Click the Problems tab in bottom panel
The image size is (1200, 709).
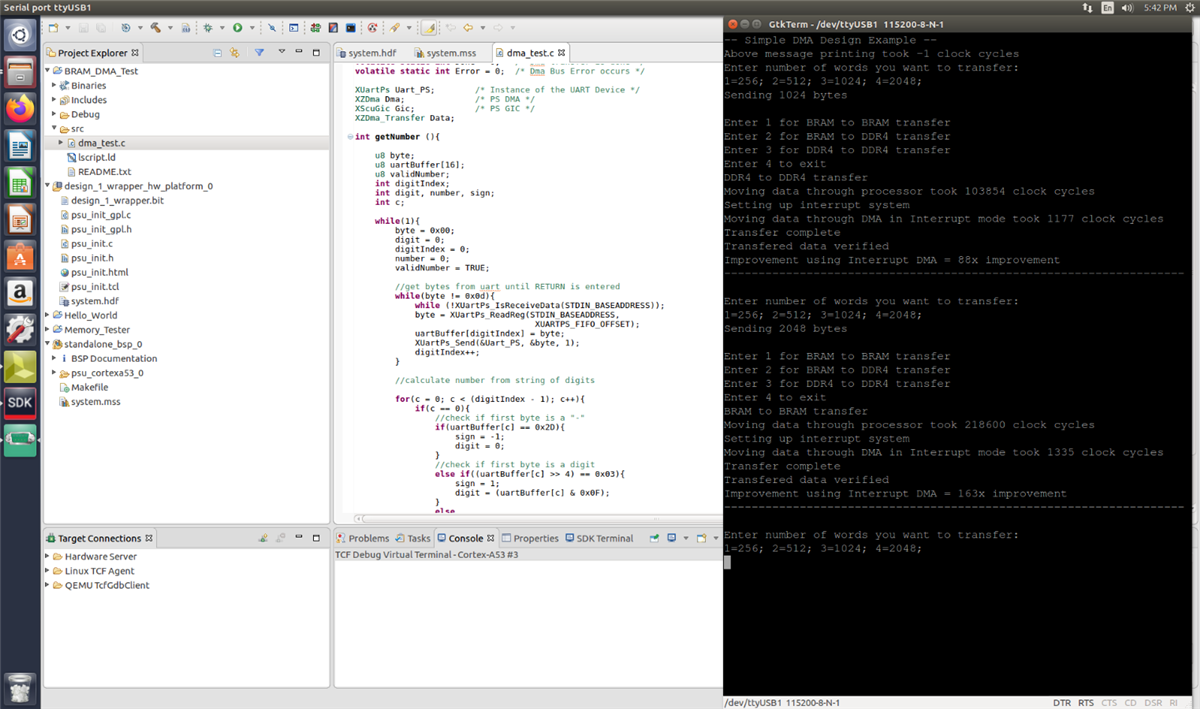[368, 538]
